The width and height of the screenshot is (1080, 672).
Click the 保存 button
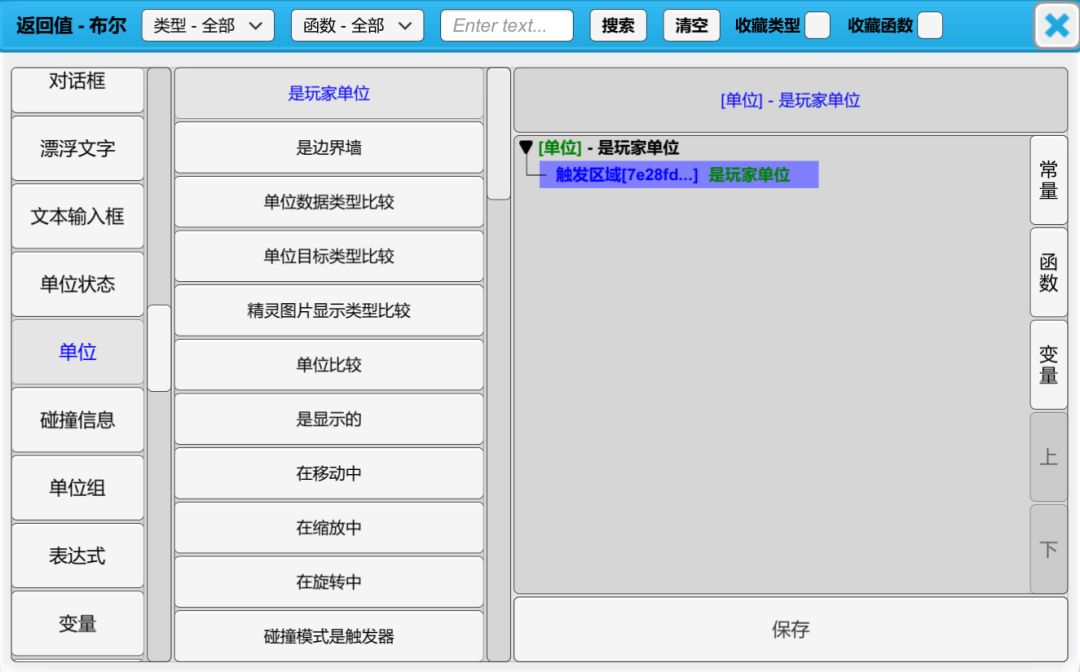click(790, 630)
